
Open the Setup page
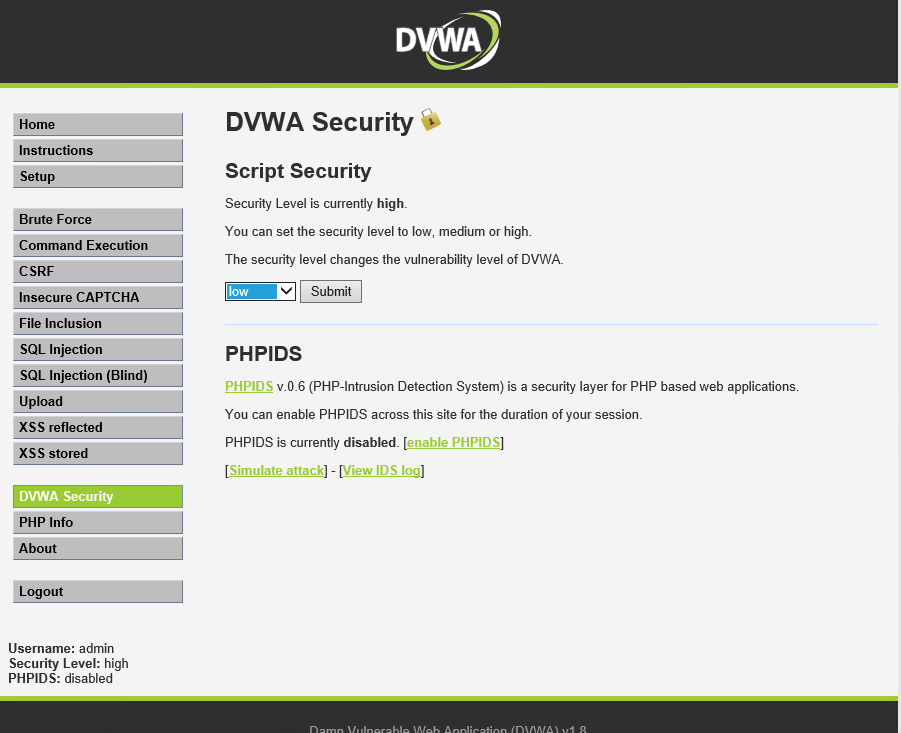click(x=98, y=176)
